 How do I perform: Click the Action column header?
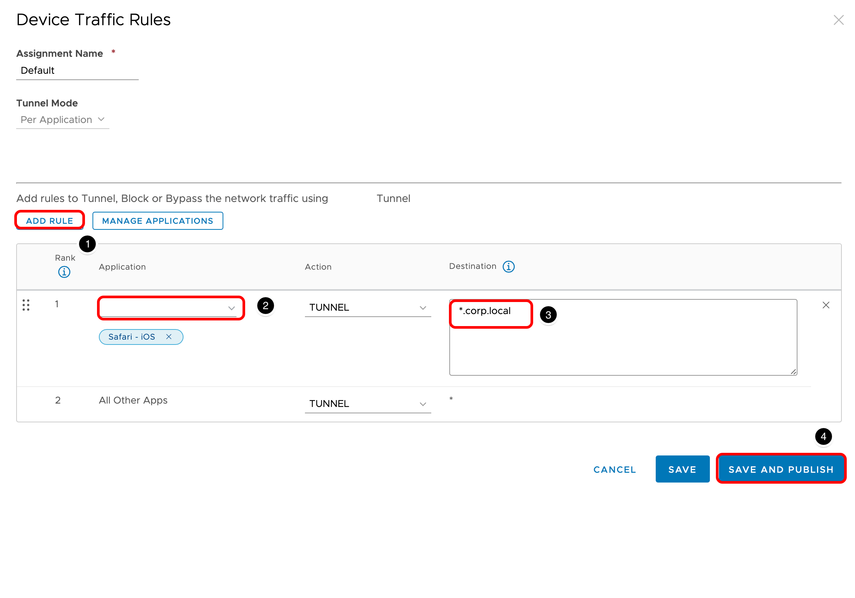coord(318,267)
